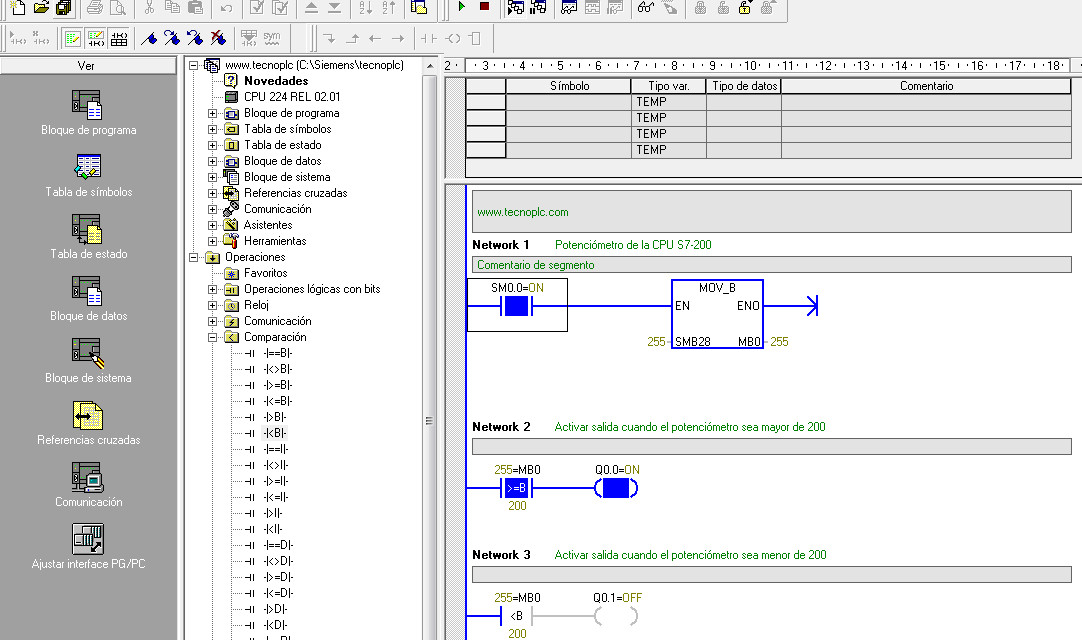This screenshot has height=640, width=1082.
Task: Toggle program status with the glasses icon
Action: 645,8
